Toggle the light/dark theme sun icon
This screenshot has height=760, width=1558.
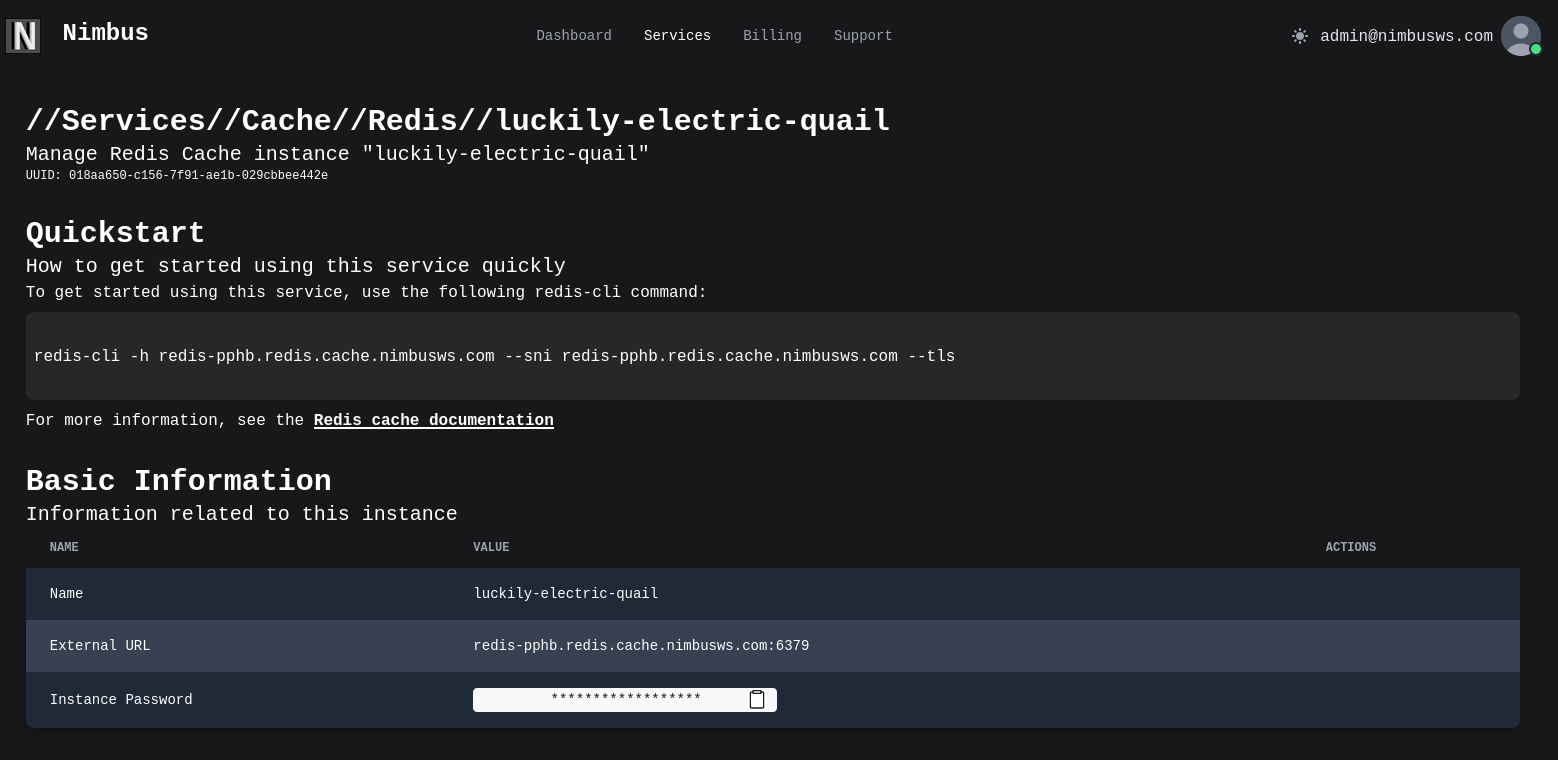1299,36
